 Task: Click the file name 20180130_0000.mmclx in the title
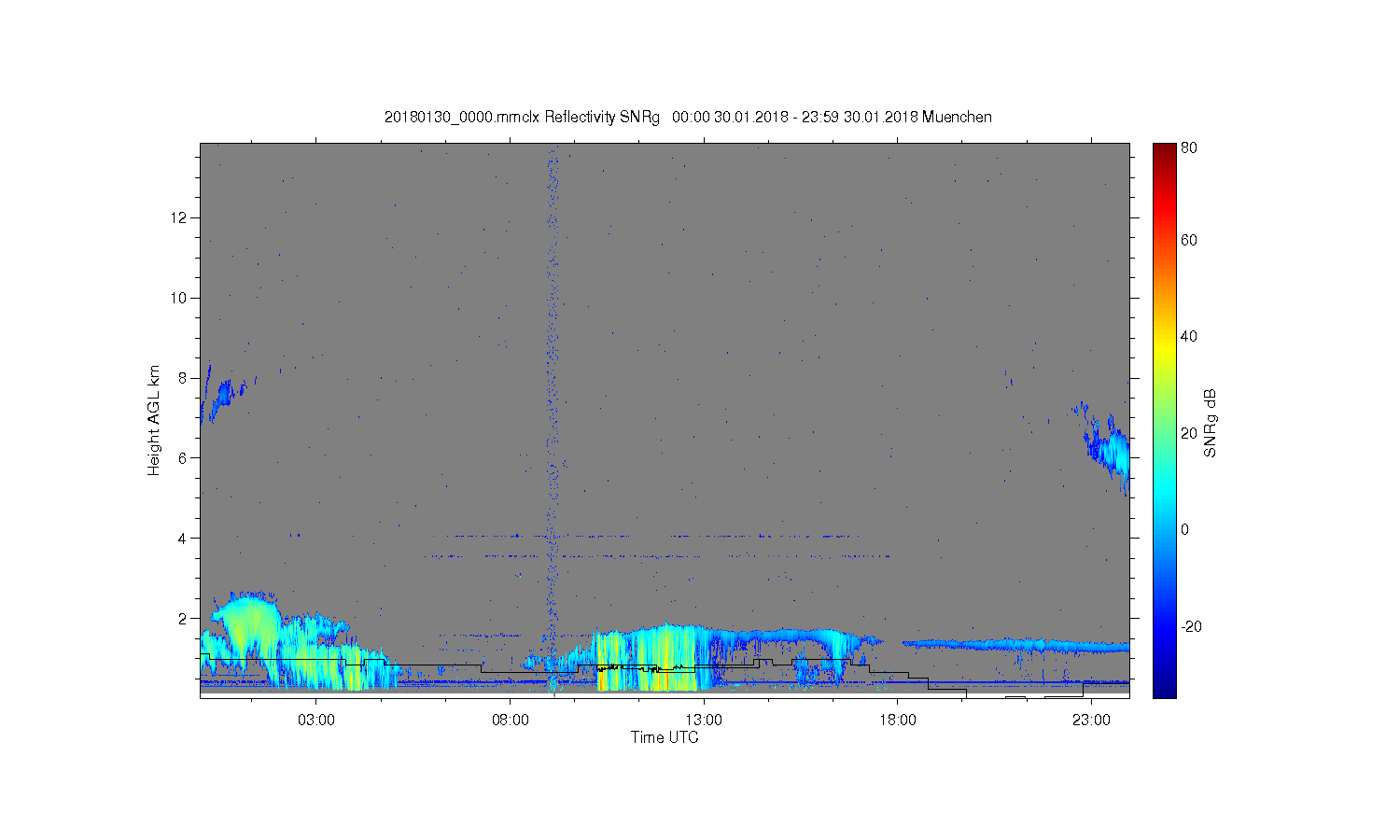coord(463,118)
